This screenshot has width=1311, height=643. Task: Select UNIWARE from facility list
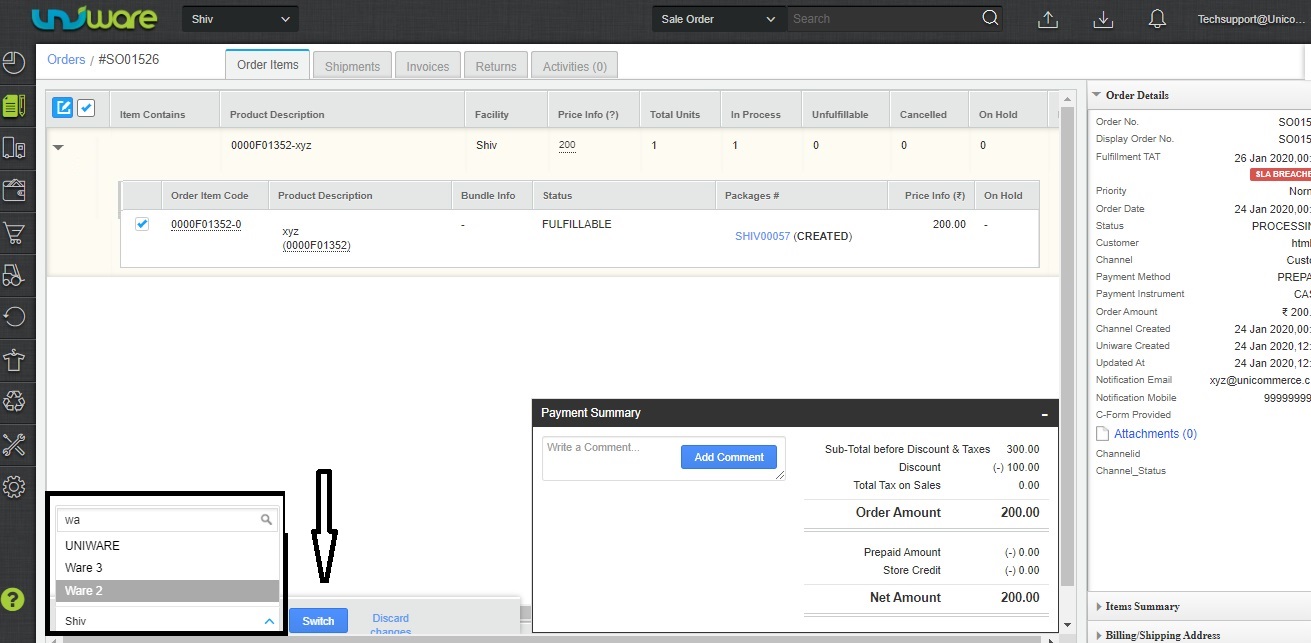tap(168, 546)
